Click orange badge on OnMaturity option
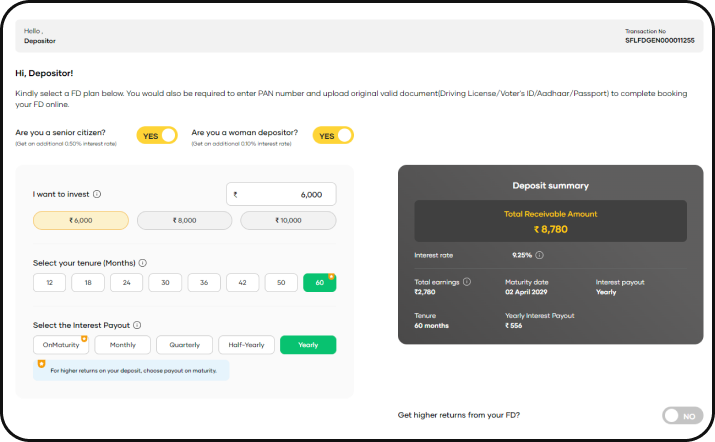This screenshot has width=715, height=442. pyautogui.click(x=84, y=338)
